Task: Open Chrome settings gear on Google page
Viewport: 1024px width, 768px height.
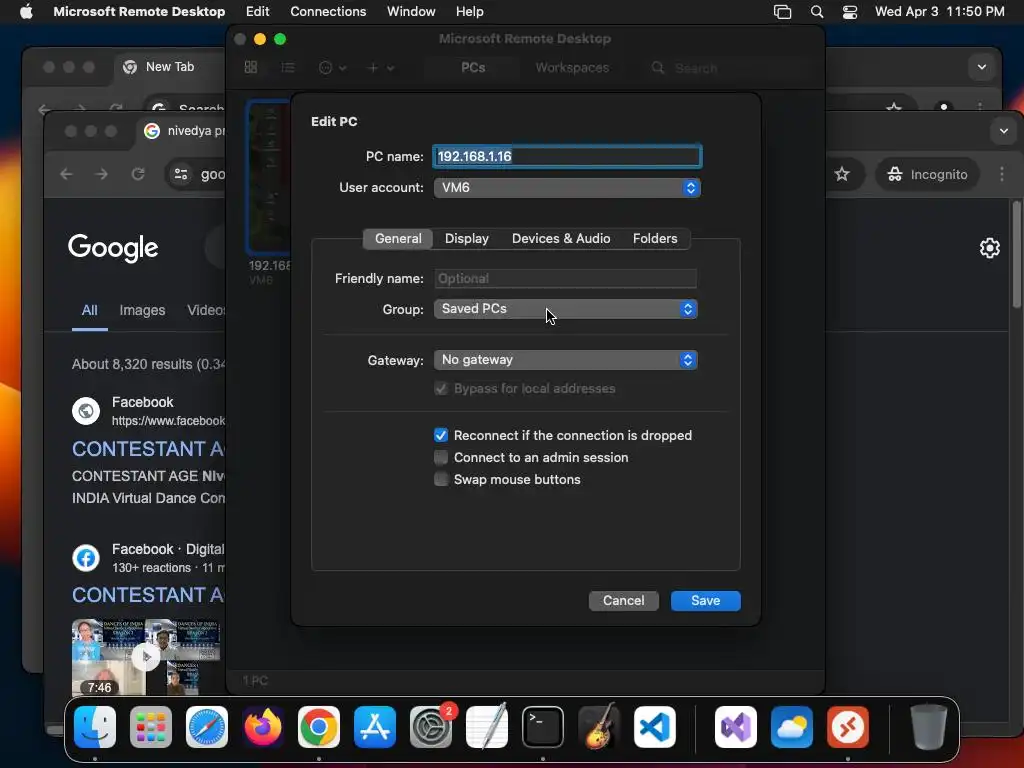Action: (x=989, y=248)
